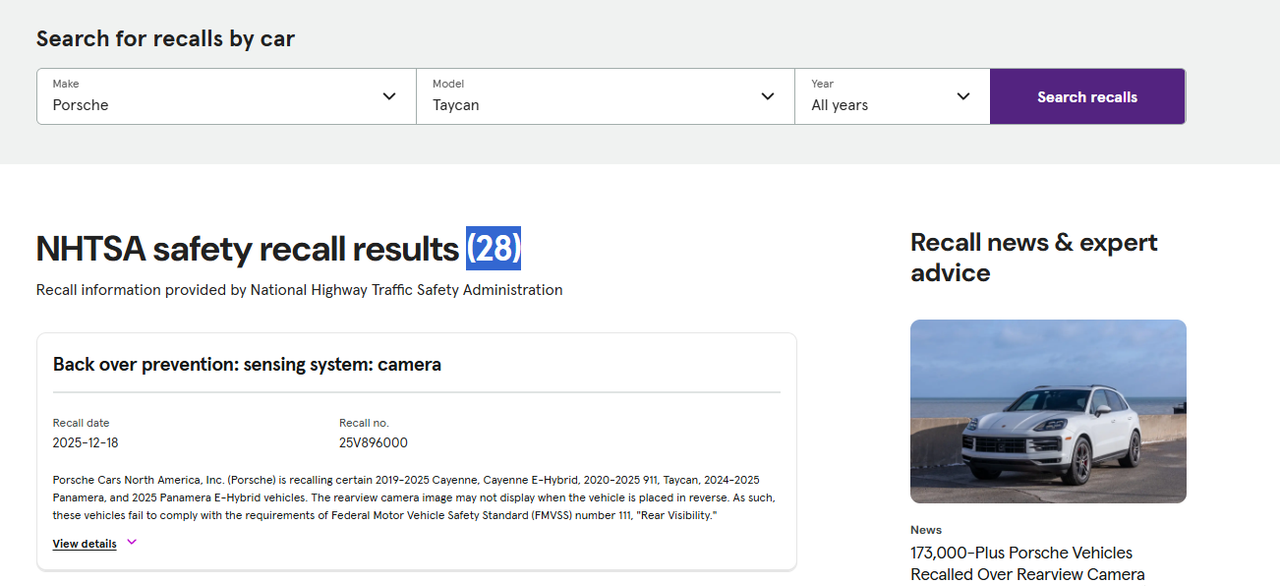Expand the chevron next to View details

(x=131, y=543)
